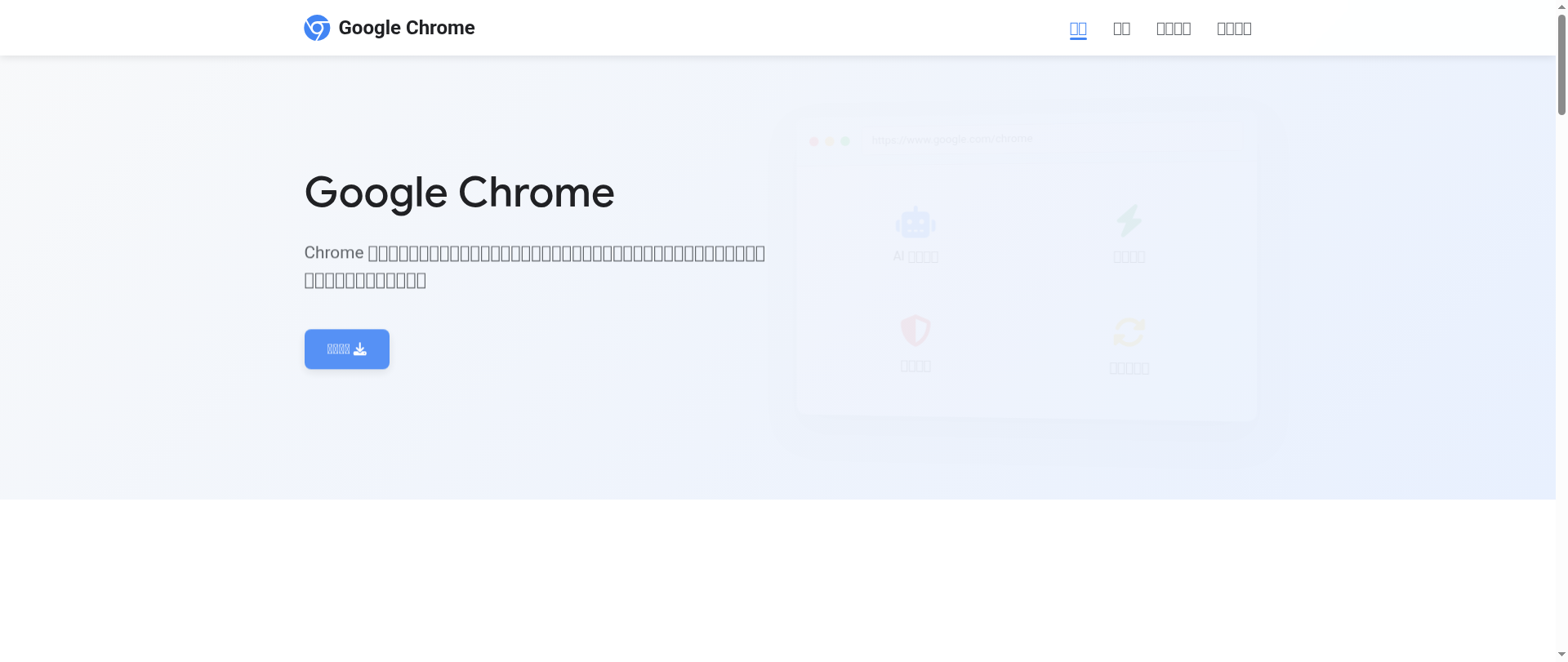Click the lightning bolt speed icon
Image resolution: width=1568 pixels, height=662 pixels.
1129,222
